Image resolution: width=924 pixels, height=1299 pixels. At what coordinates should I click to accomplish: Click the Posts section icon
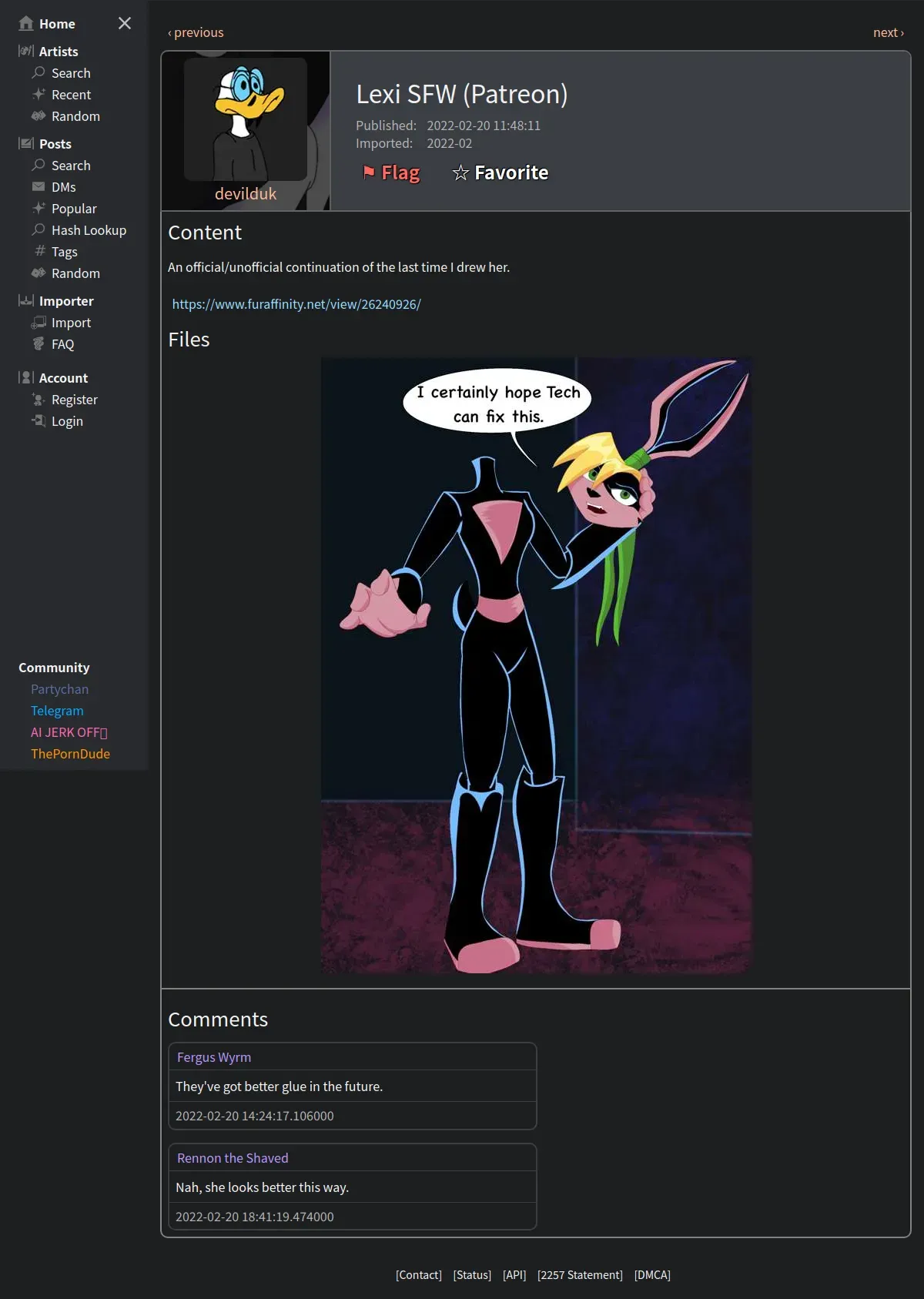pyautogui.click(x=26, y=144)
